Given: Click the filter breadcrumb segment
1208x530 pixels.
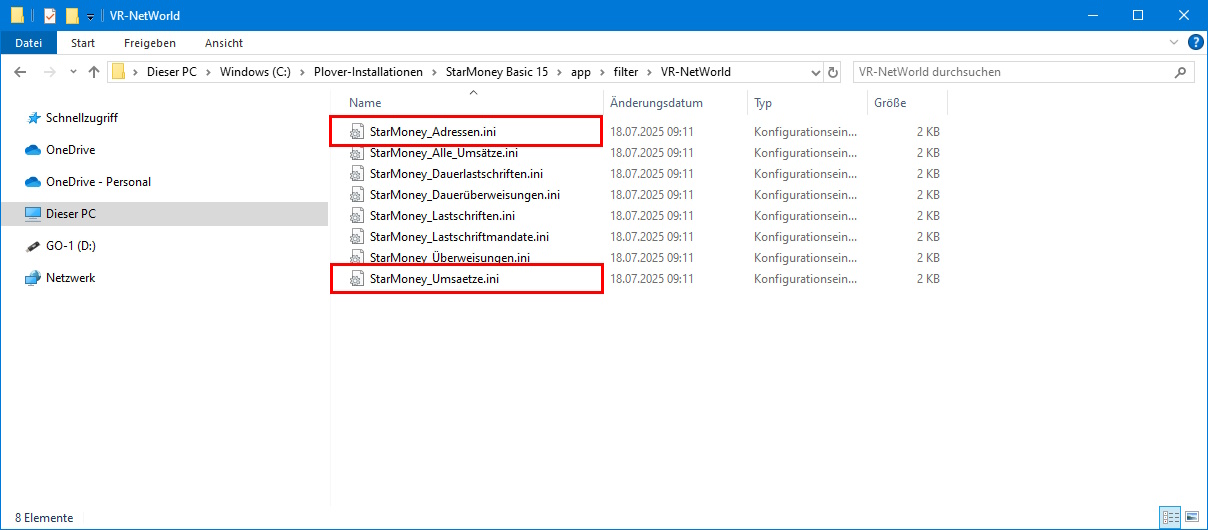Looking at the screenshot, I should click(626, 72).
